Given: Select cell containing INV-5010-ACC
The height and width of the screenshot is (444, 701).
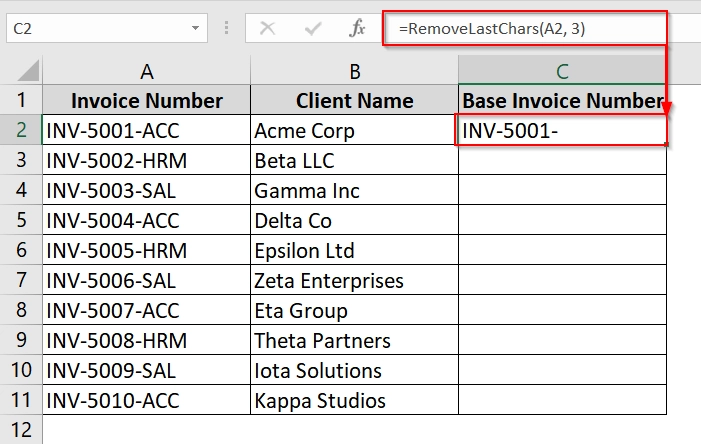Looking at the screenshot, I should tap(147, 399).
